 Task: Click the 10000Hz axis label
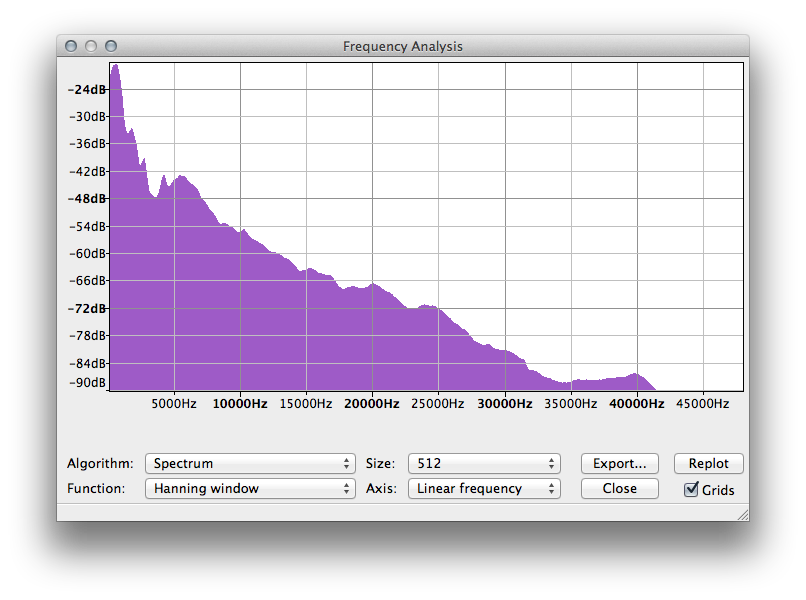click(x=240, y=404)
